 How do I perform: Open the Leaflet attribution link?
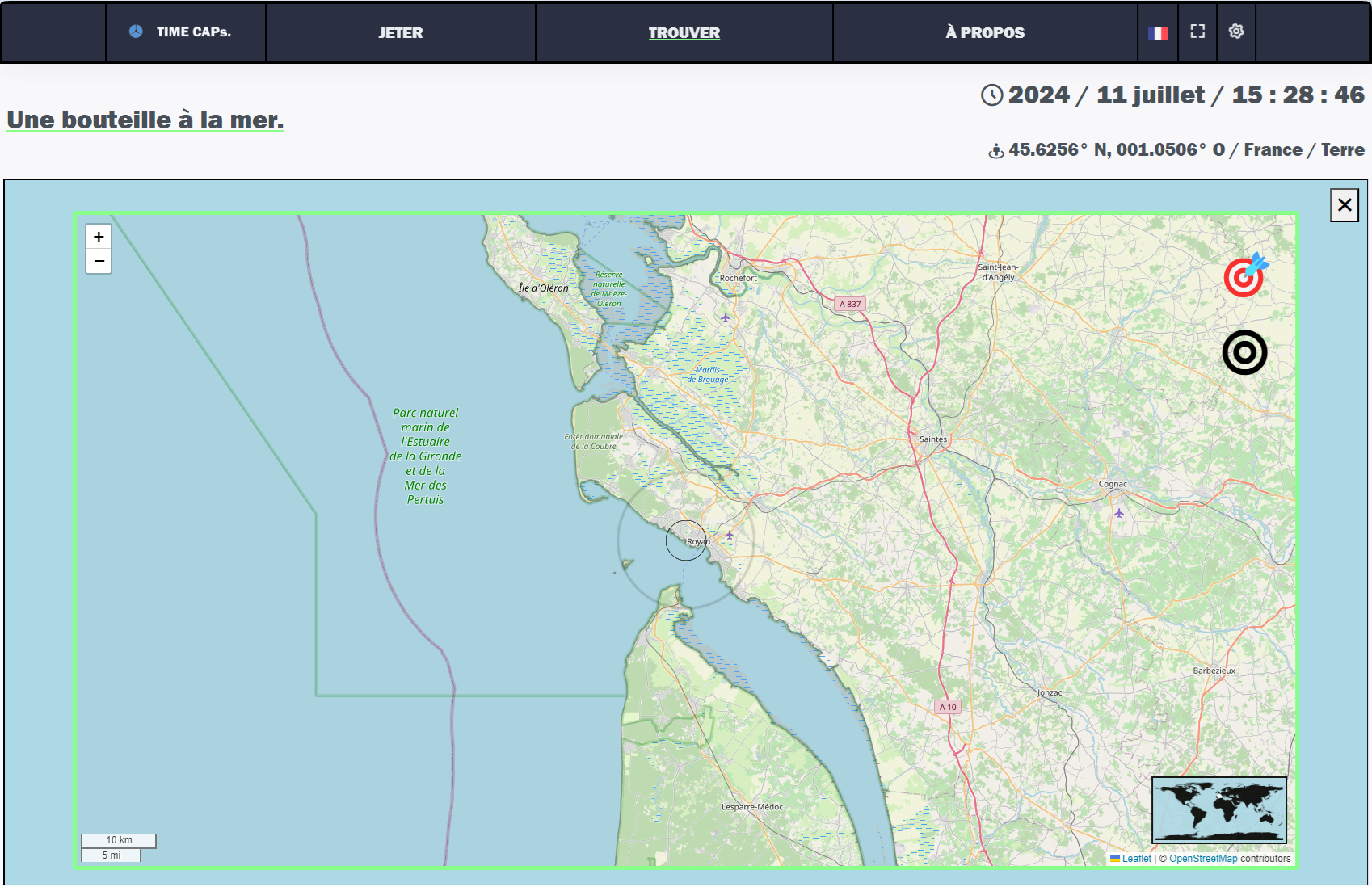click(1136, 859)
